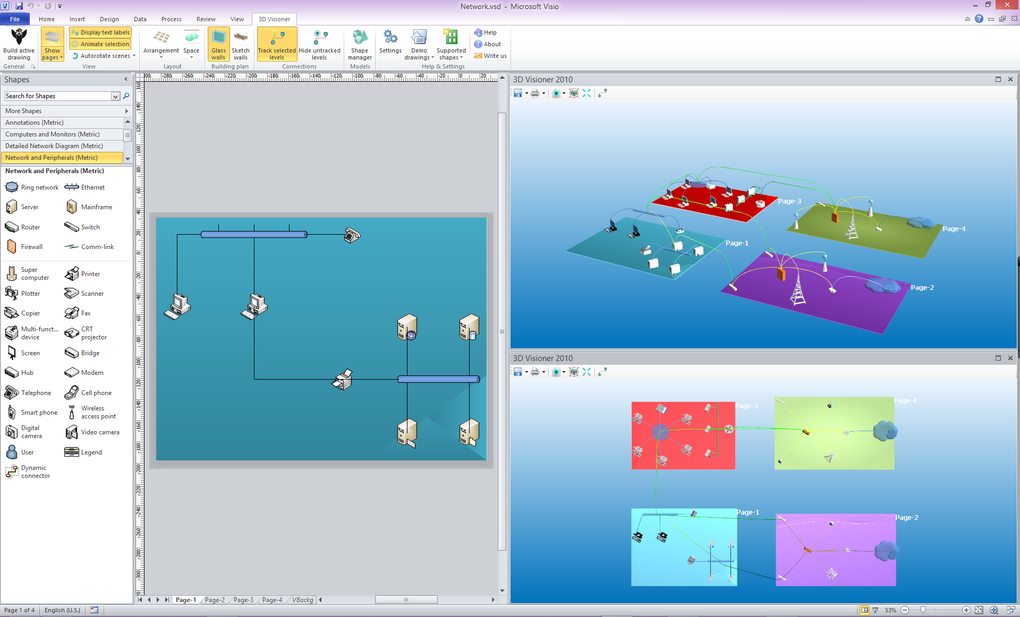Click zoom out minus button in status bar

click(x=905, y=610)
